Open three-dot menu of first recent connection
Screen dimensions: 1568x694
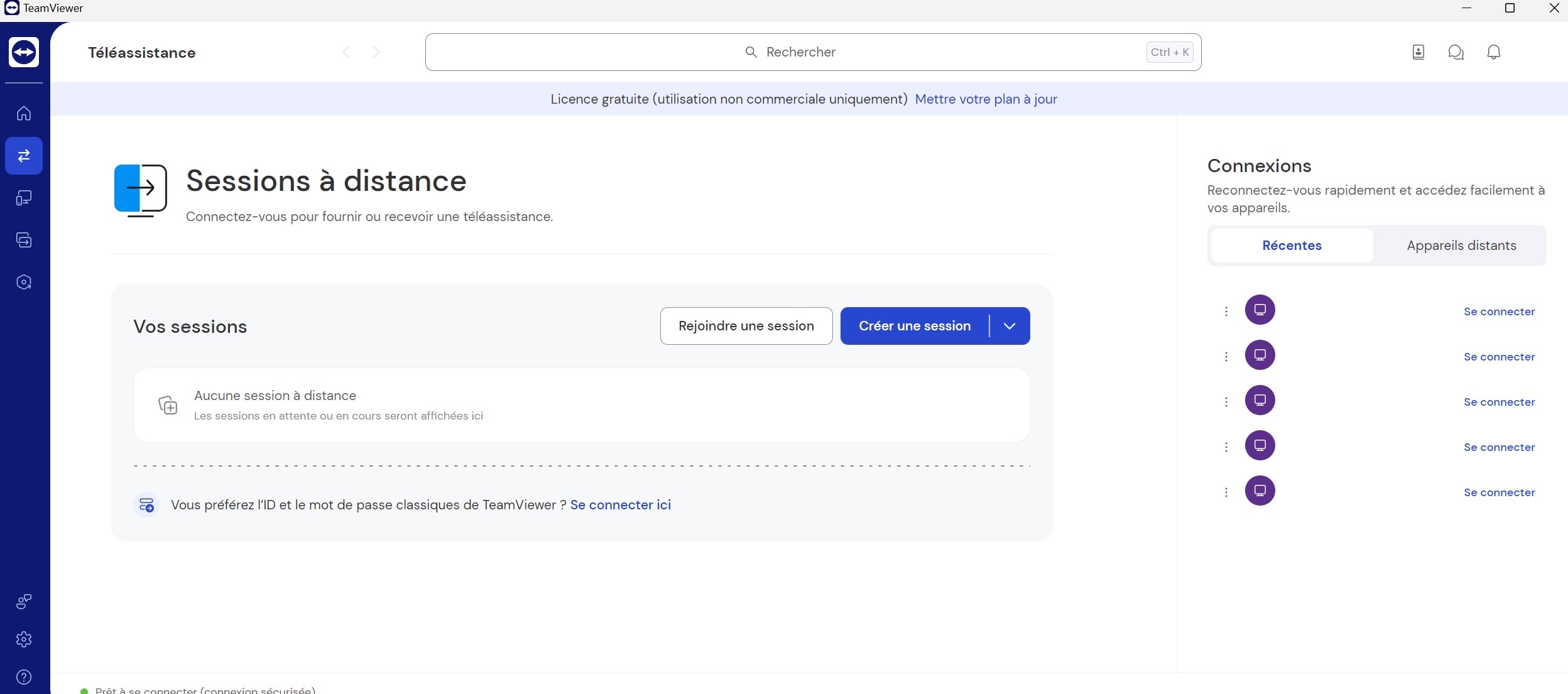pyautogui.click(x=1226, y=312)
